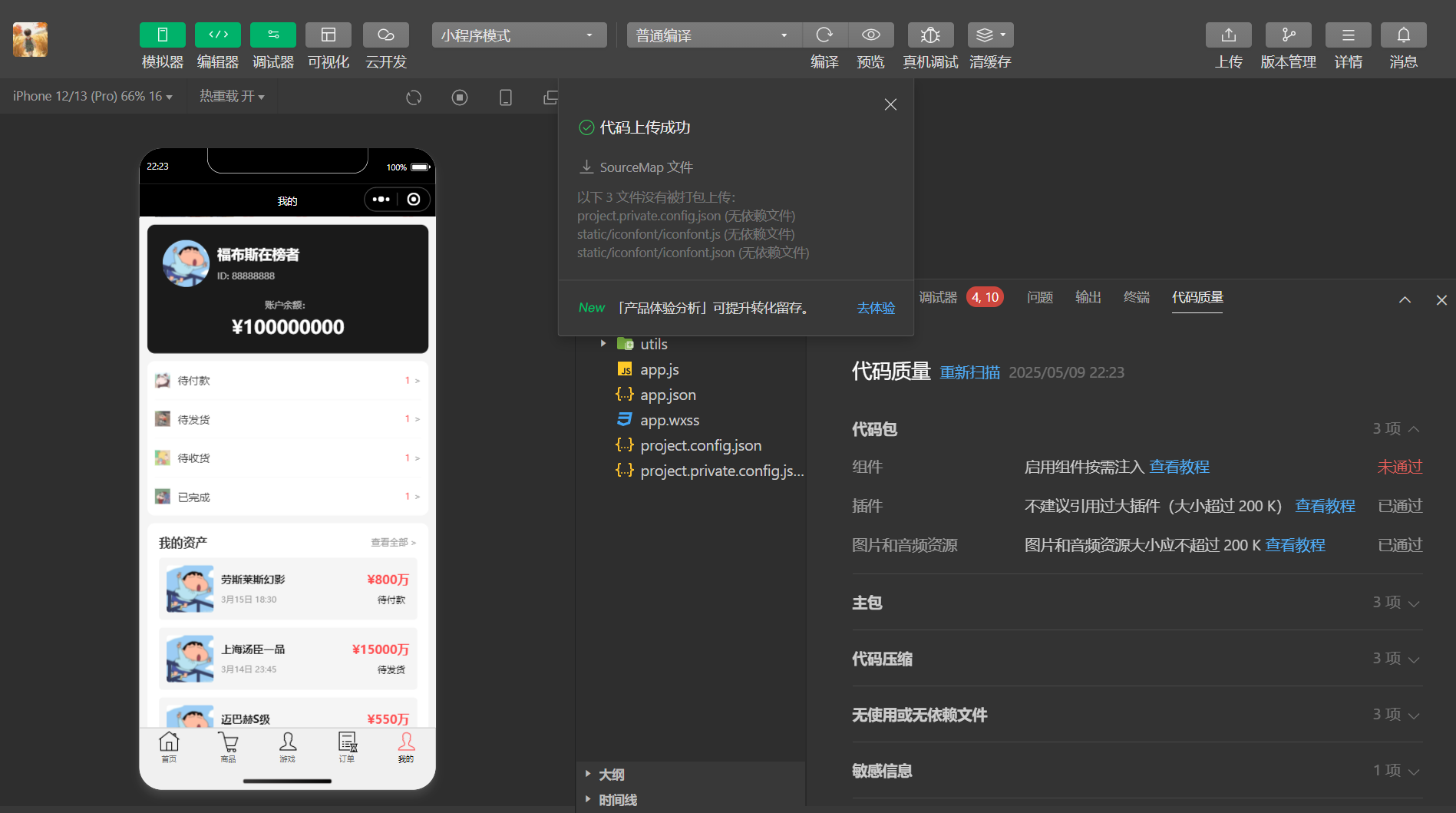This screenshot has width=1456, height=813.
Task: Click the simulator refresh icon
Action: coord(414,97)
